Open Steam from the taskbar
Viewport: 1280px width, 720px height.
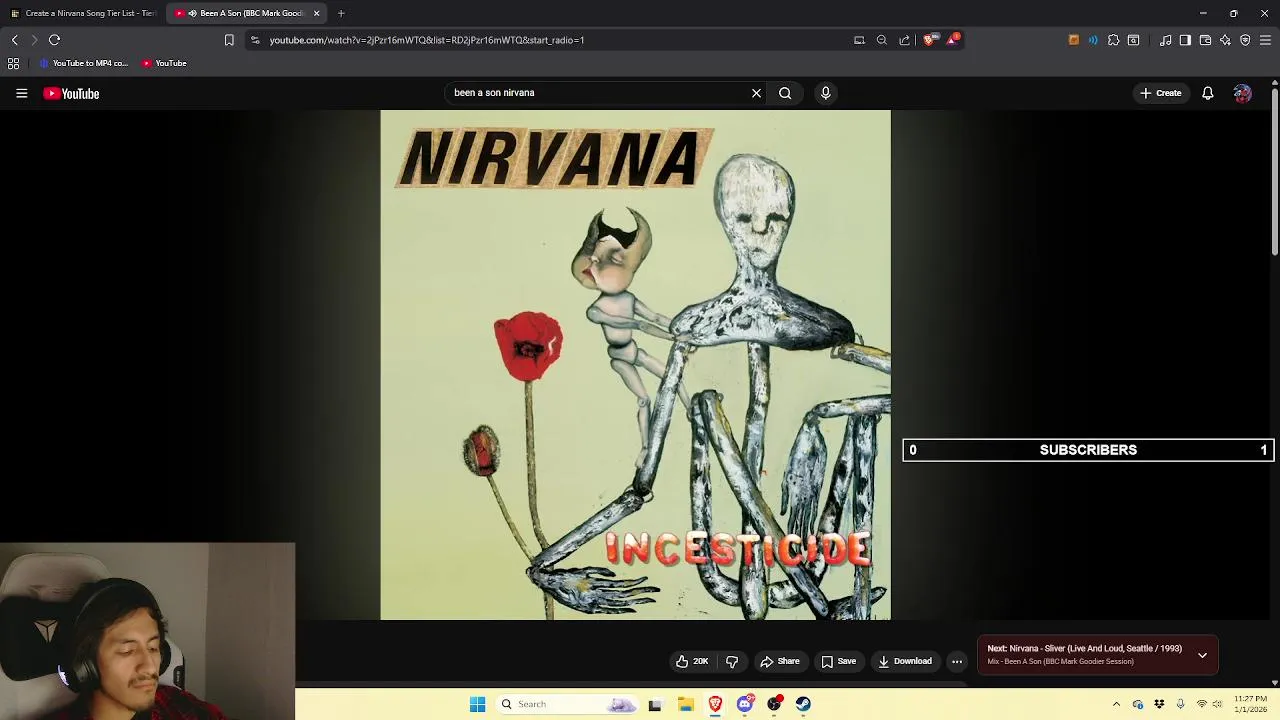(803, 704)
